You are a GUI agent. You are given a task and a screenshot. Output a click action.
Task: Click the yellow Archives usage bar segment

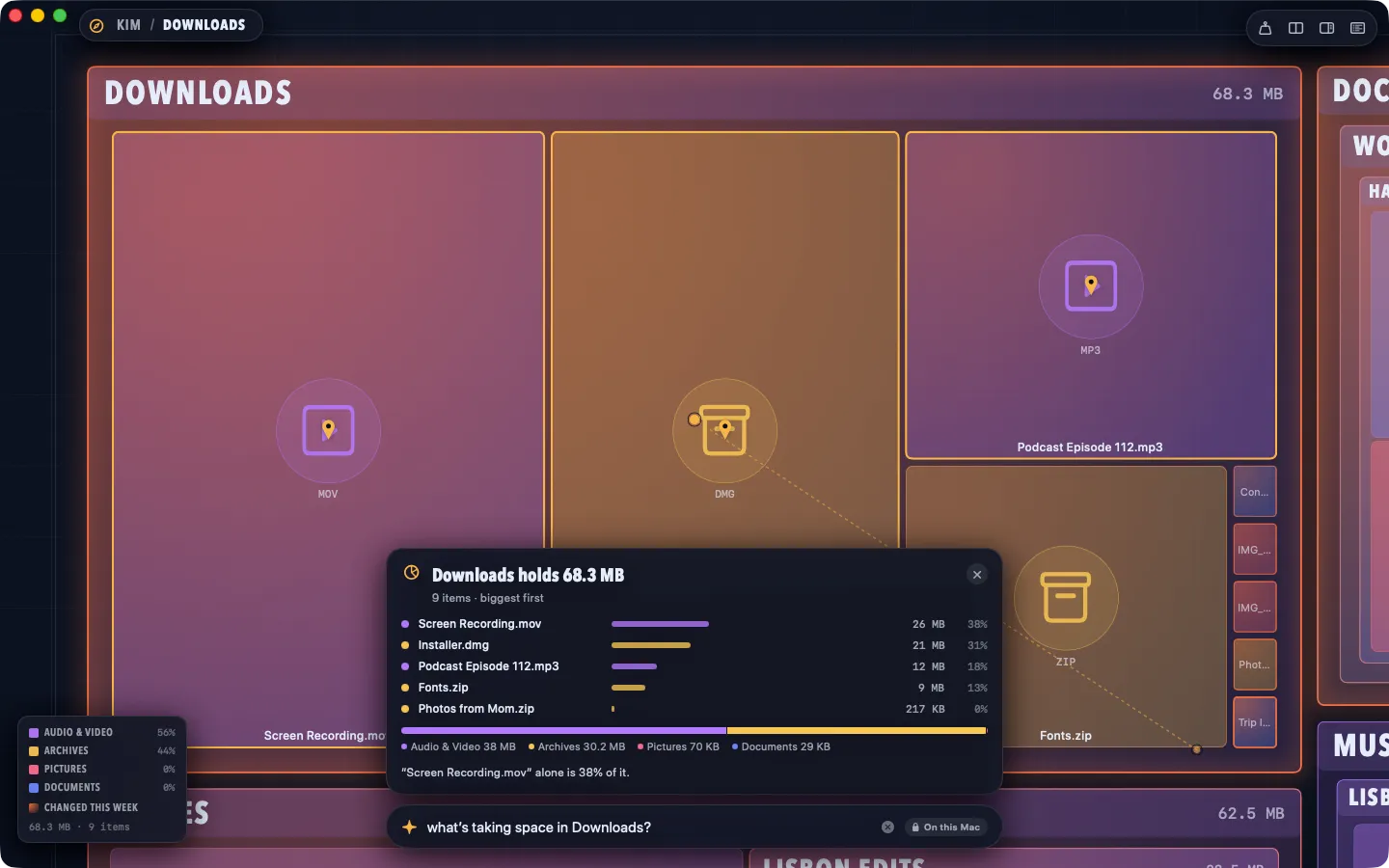click(x=858, y=731)
